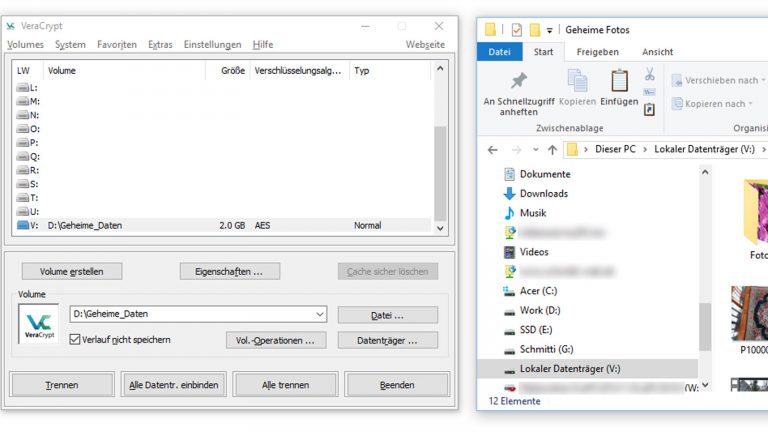The height and width of the screenshot is (432, 768).
Task: Click 'Volume erstellen' button
Action: click(x=72, y=271)
